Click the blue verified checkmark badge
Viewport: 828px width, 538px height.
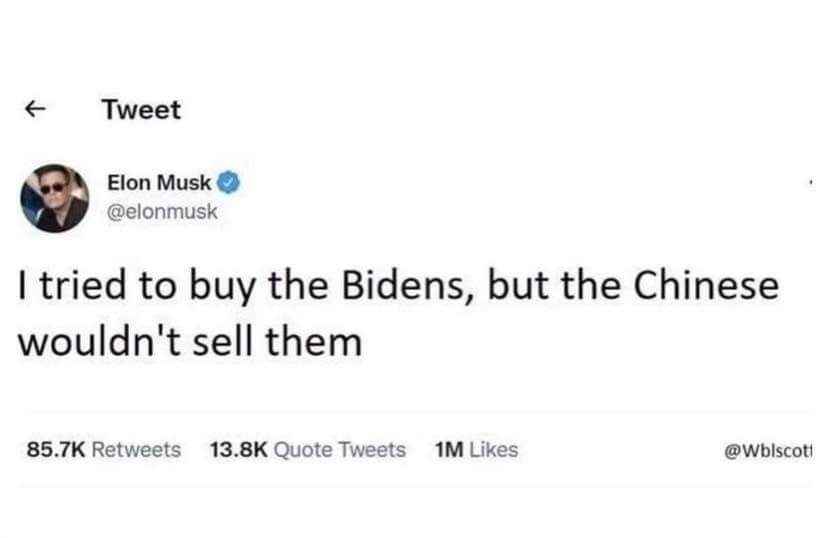(x=227, y=184)
